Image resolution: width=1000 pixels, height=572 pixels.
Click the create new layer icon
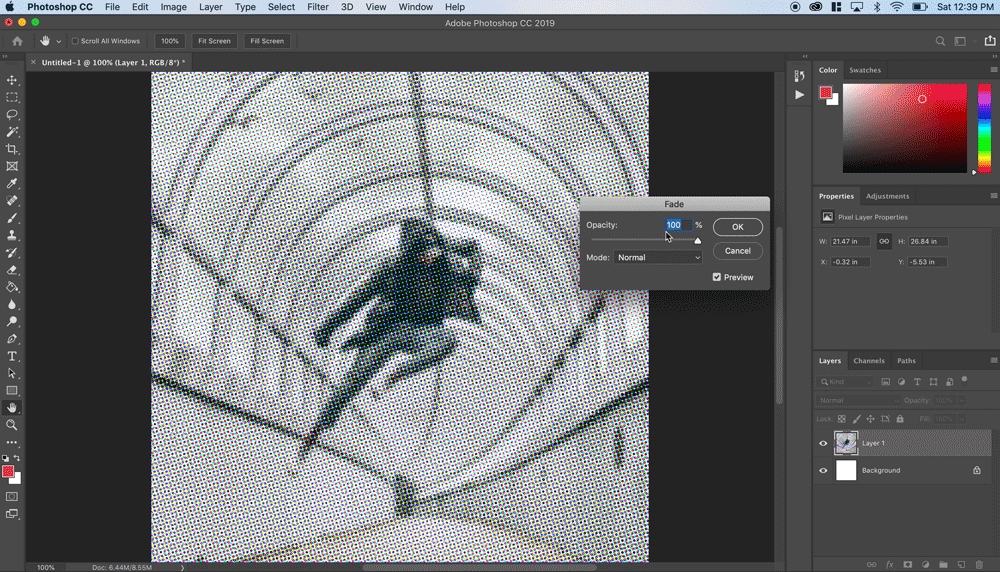[x=961, y=564]
